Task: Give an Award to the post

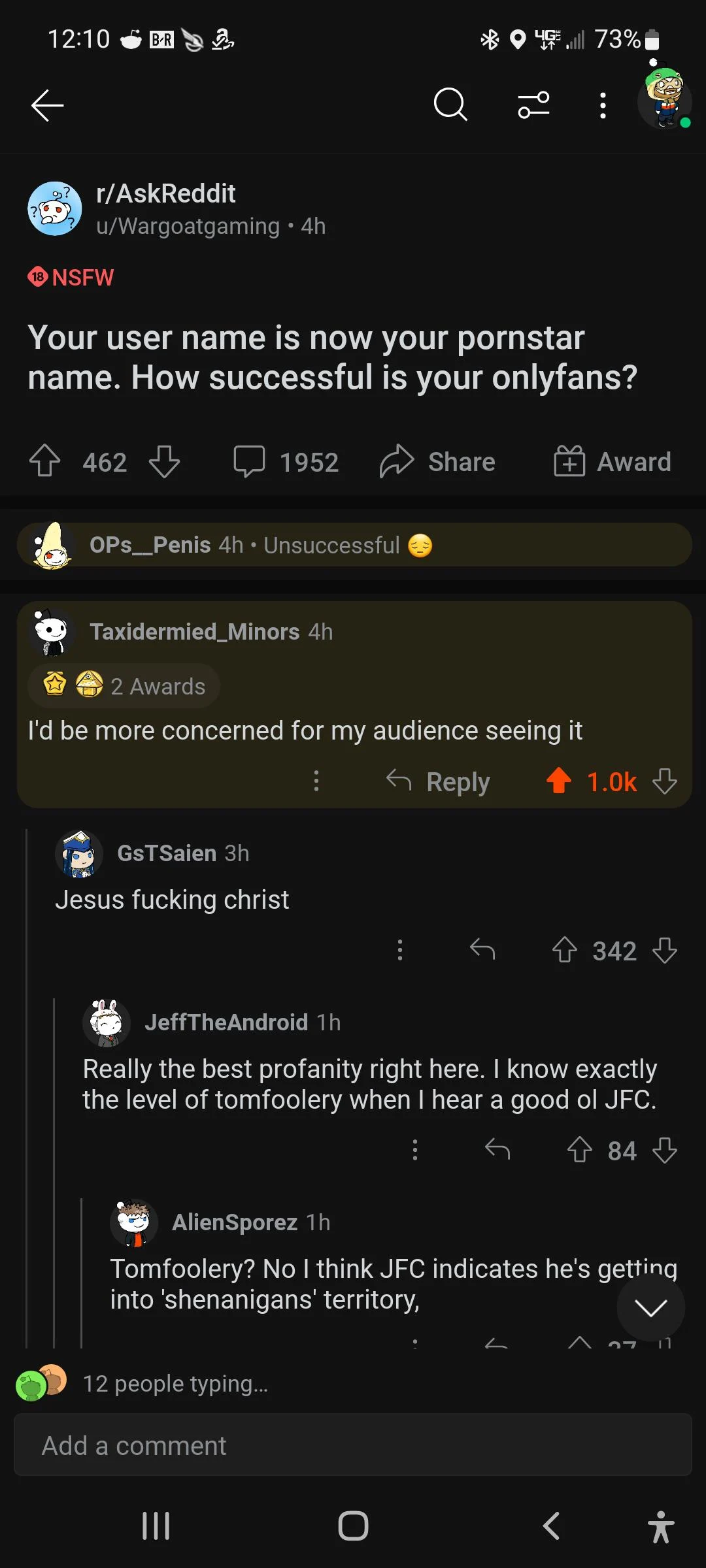Action: coord(613,461)
